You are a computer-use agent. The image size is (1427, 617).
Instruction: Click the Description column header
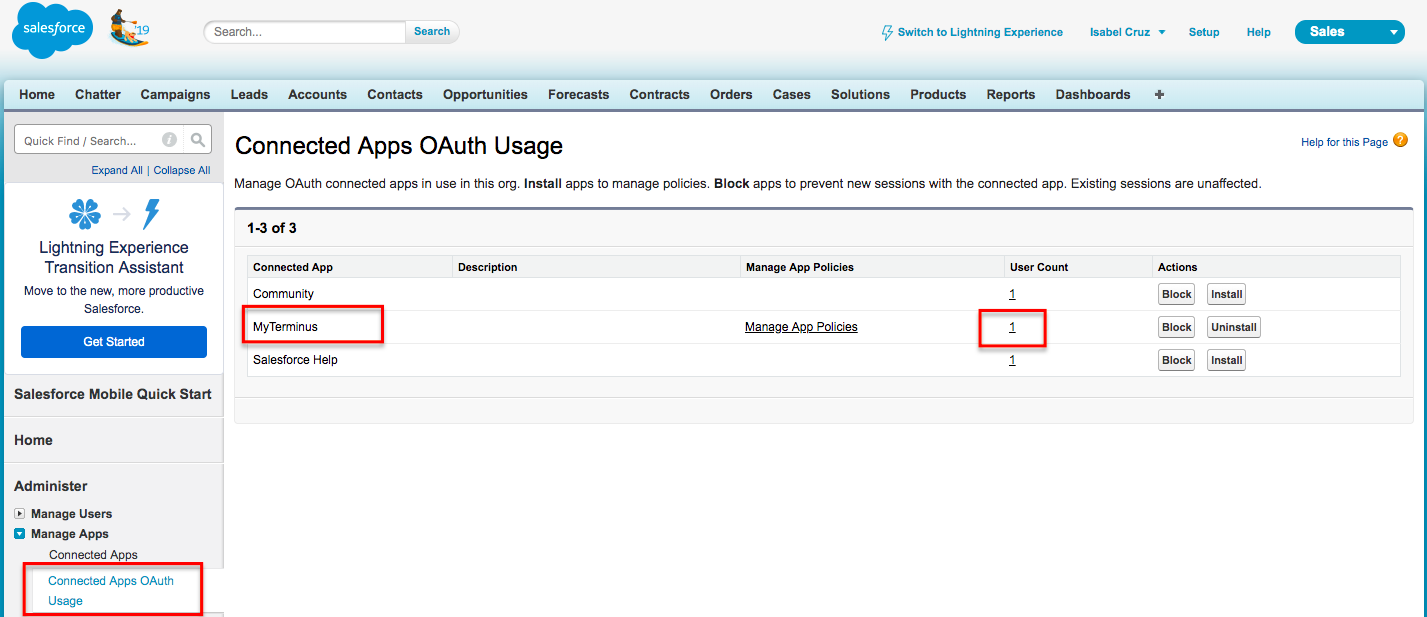(488, 267)
